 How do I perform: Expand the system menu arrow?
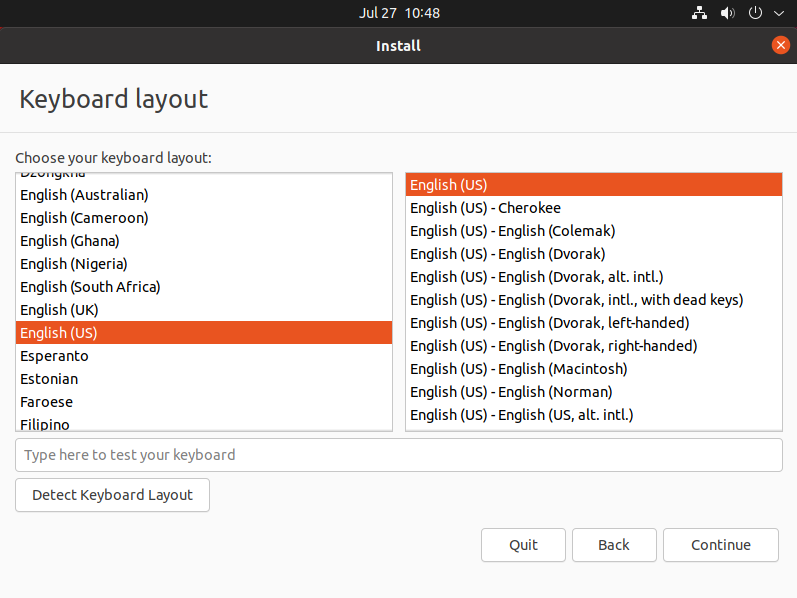click(x=779, y=13)
